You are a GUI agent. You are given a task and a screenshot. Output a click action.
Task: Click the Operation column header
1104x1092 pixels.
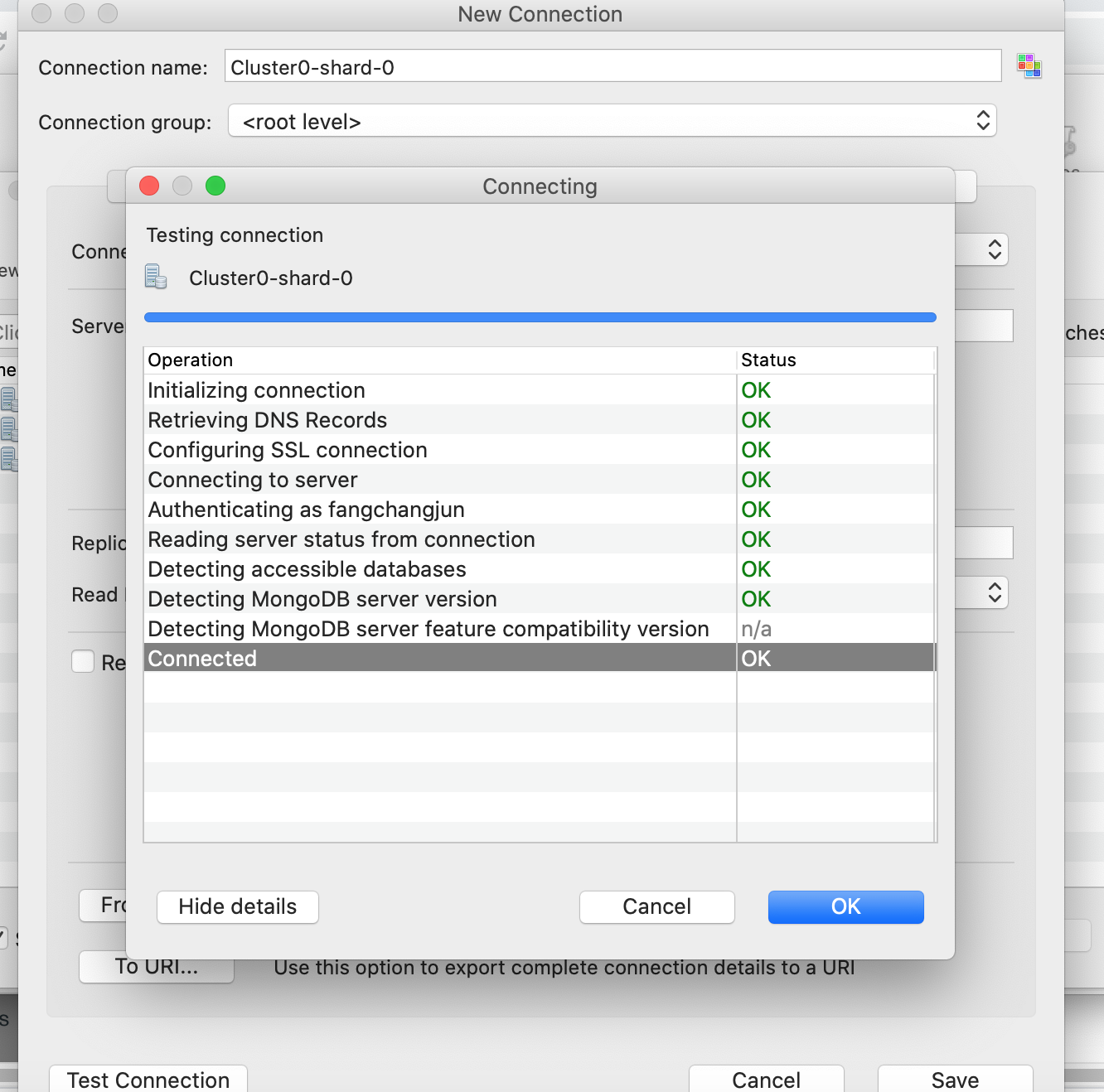[440, 360]
